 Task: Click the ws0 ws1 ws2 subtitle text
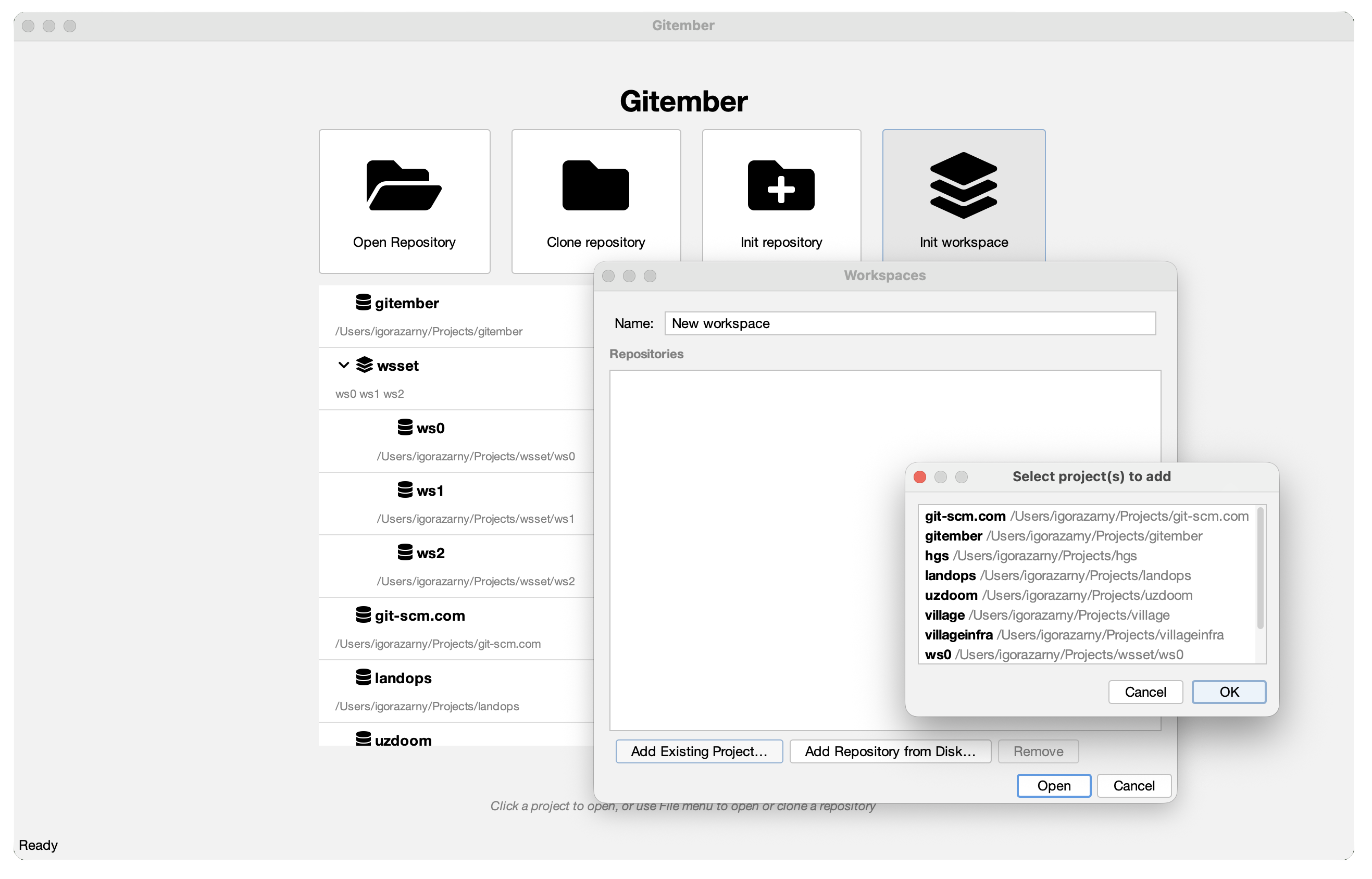pyautogui.click(x=370, y=394)
